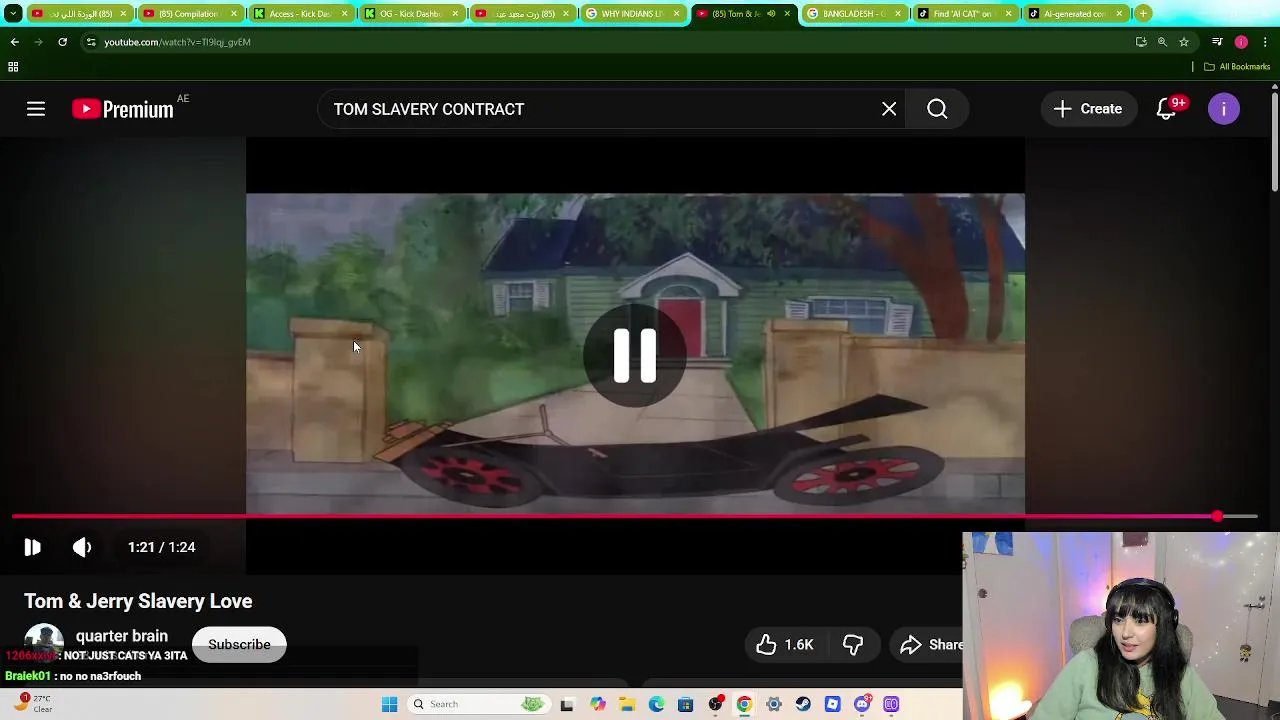Mute the Tom & Jerry tab audio icon

(771, 14)
